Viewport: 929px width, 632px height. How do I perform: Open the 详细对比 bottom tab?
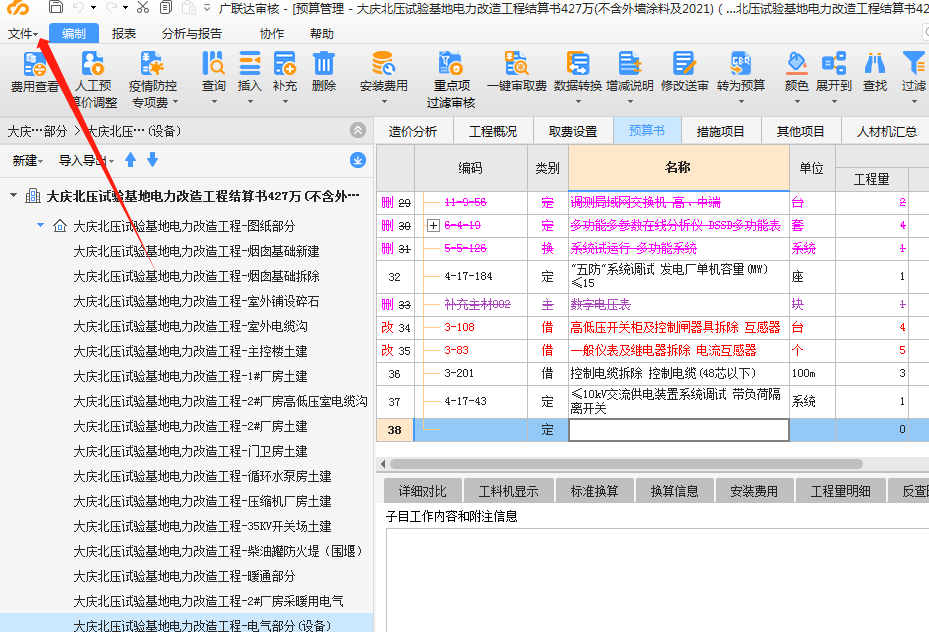[x=422, y=491]
